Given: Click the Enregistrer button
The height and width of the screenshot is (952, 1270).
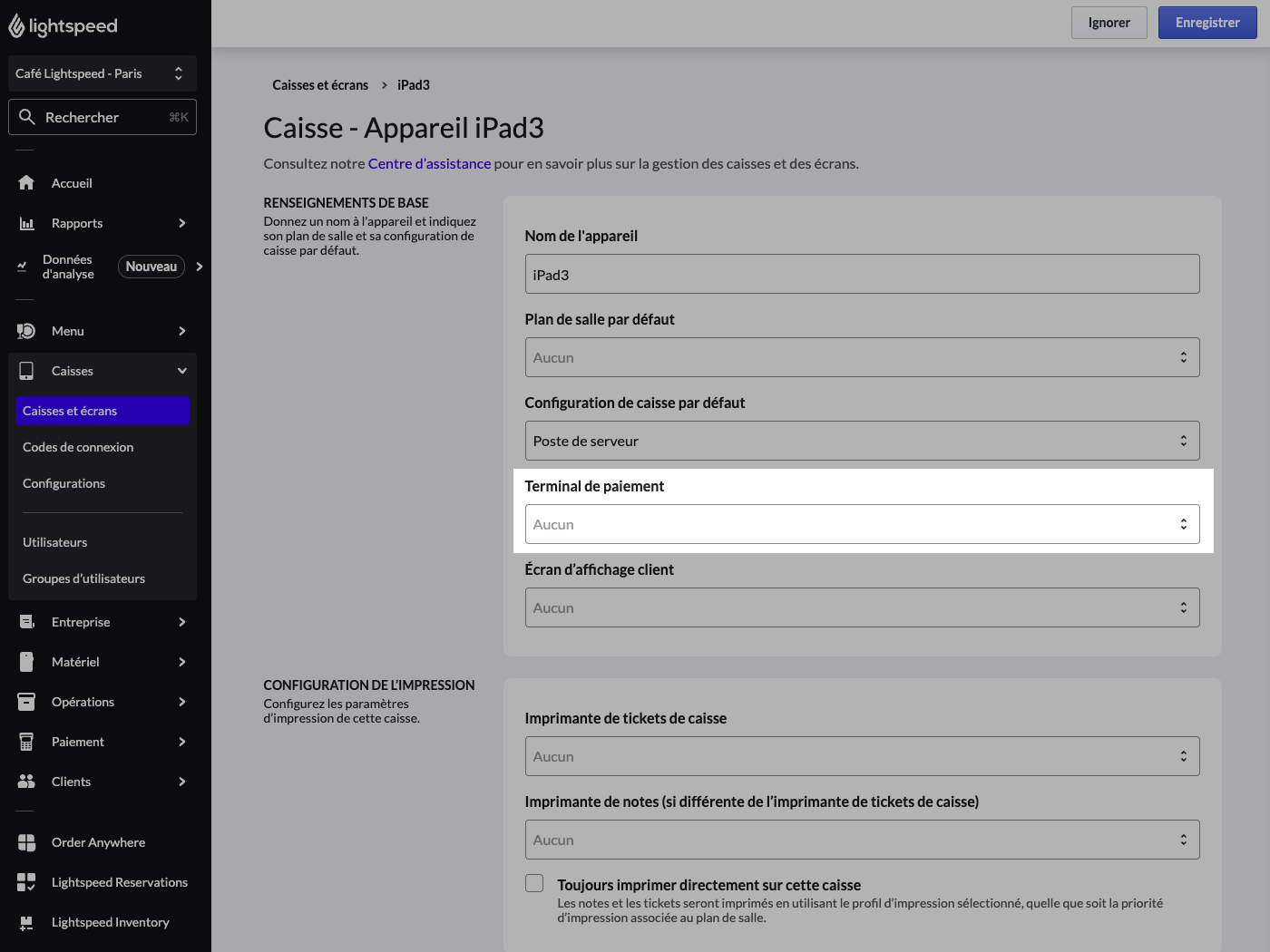Looking at the screenshot, I should click(x=1207, y=23).
